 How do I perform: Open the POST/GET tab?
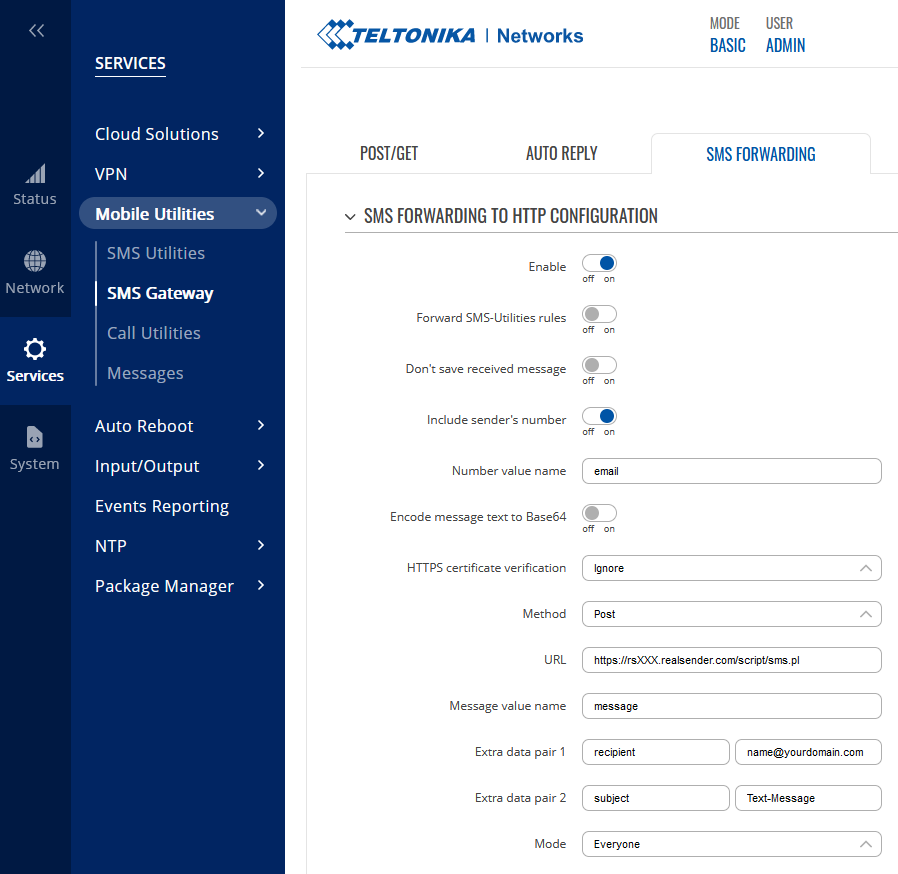[389, 153]
